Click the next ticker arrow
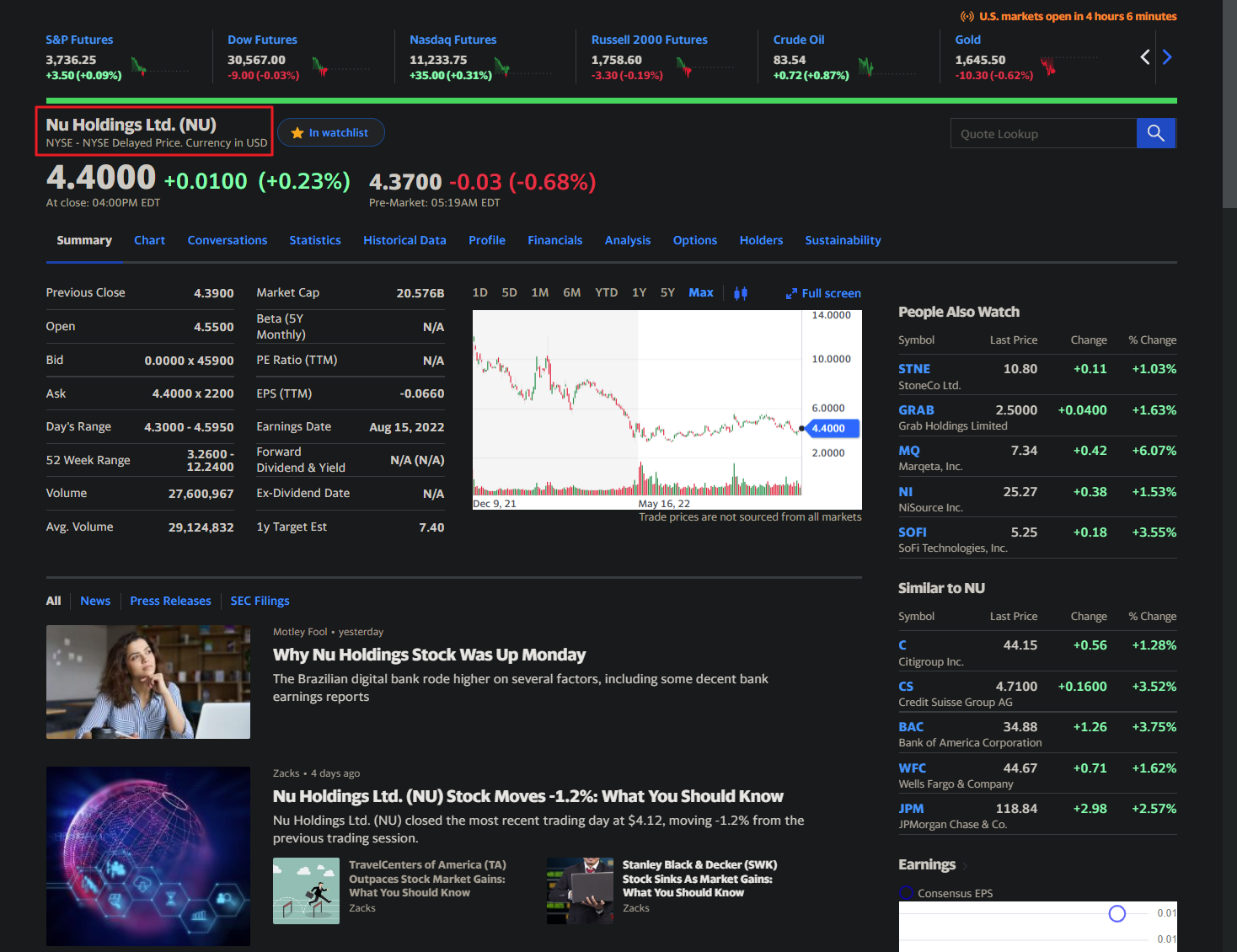Image resolution: width=1237 pixels, height=952 pixels. pos(1167,56)
